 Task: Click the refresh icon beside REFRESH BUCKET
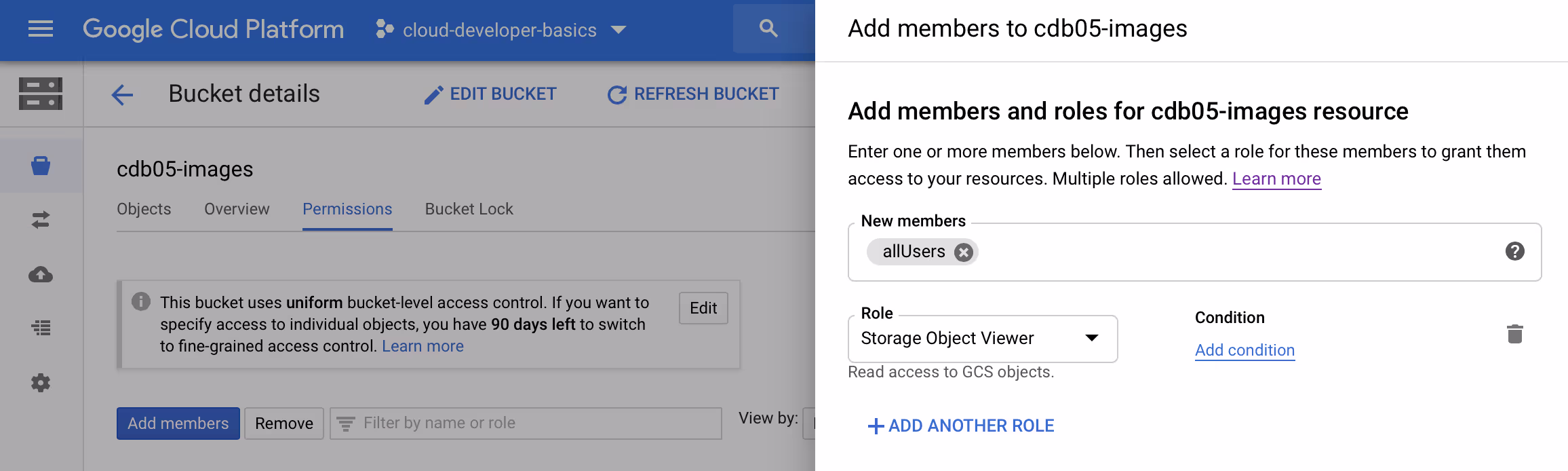click(616, 95)
